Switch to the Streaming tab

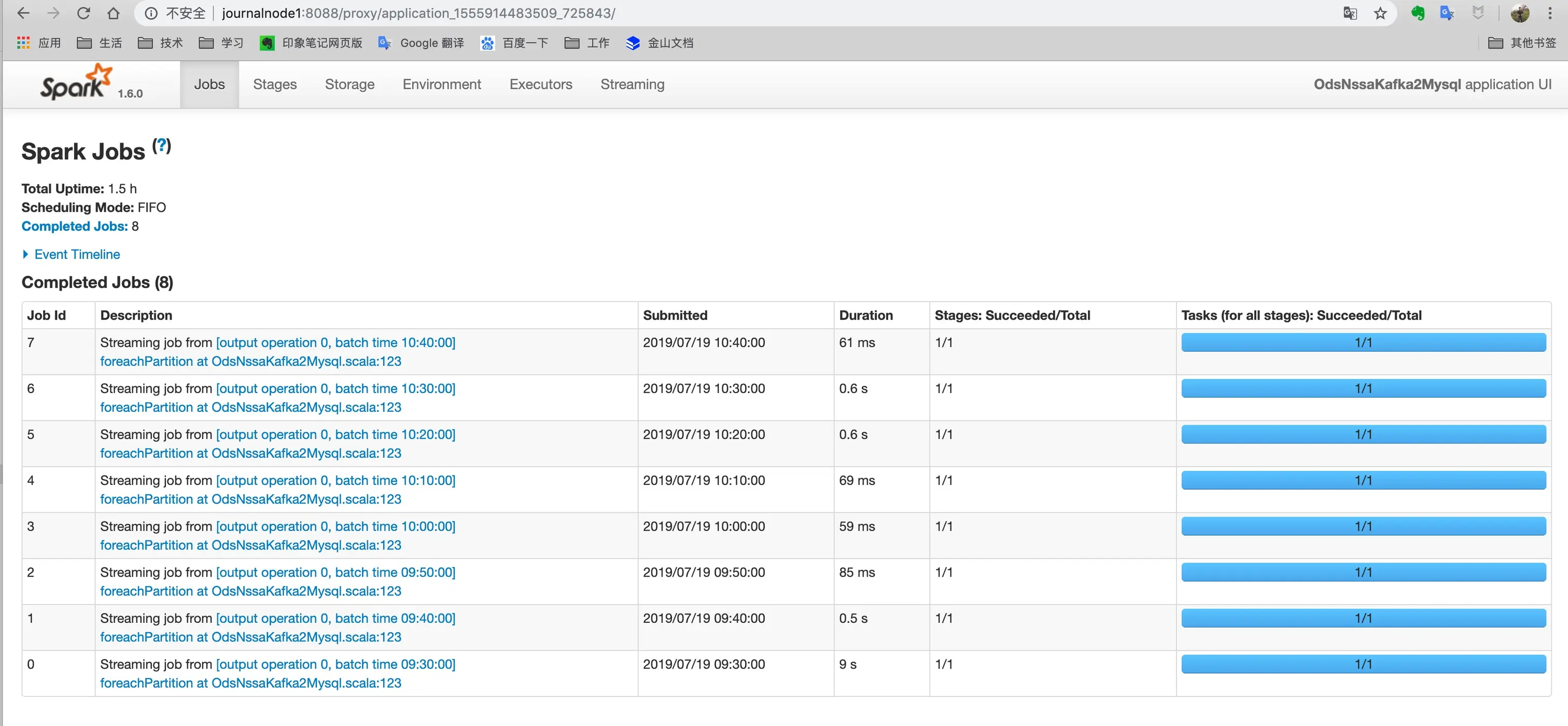(632, 84)
